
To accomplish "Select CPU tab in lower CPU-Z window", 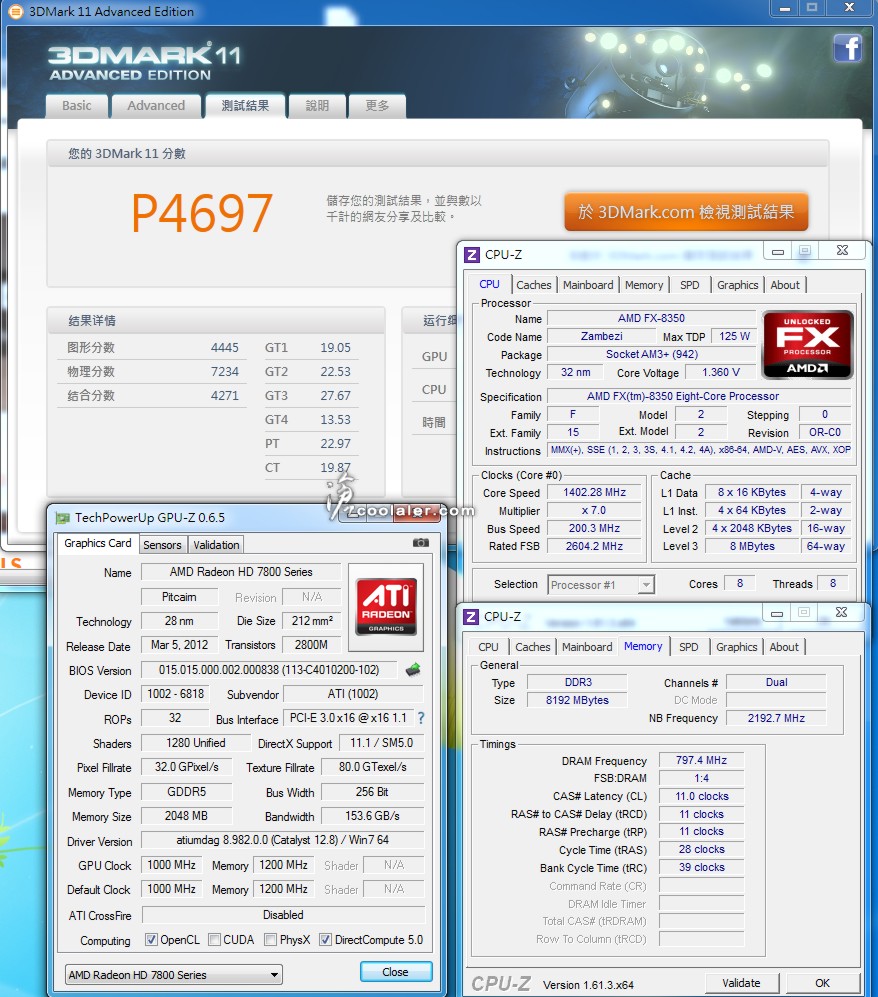I will coord(488,647).
